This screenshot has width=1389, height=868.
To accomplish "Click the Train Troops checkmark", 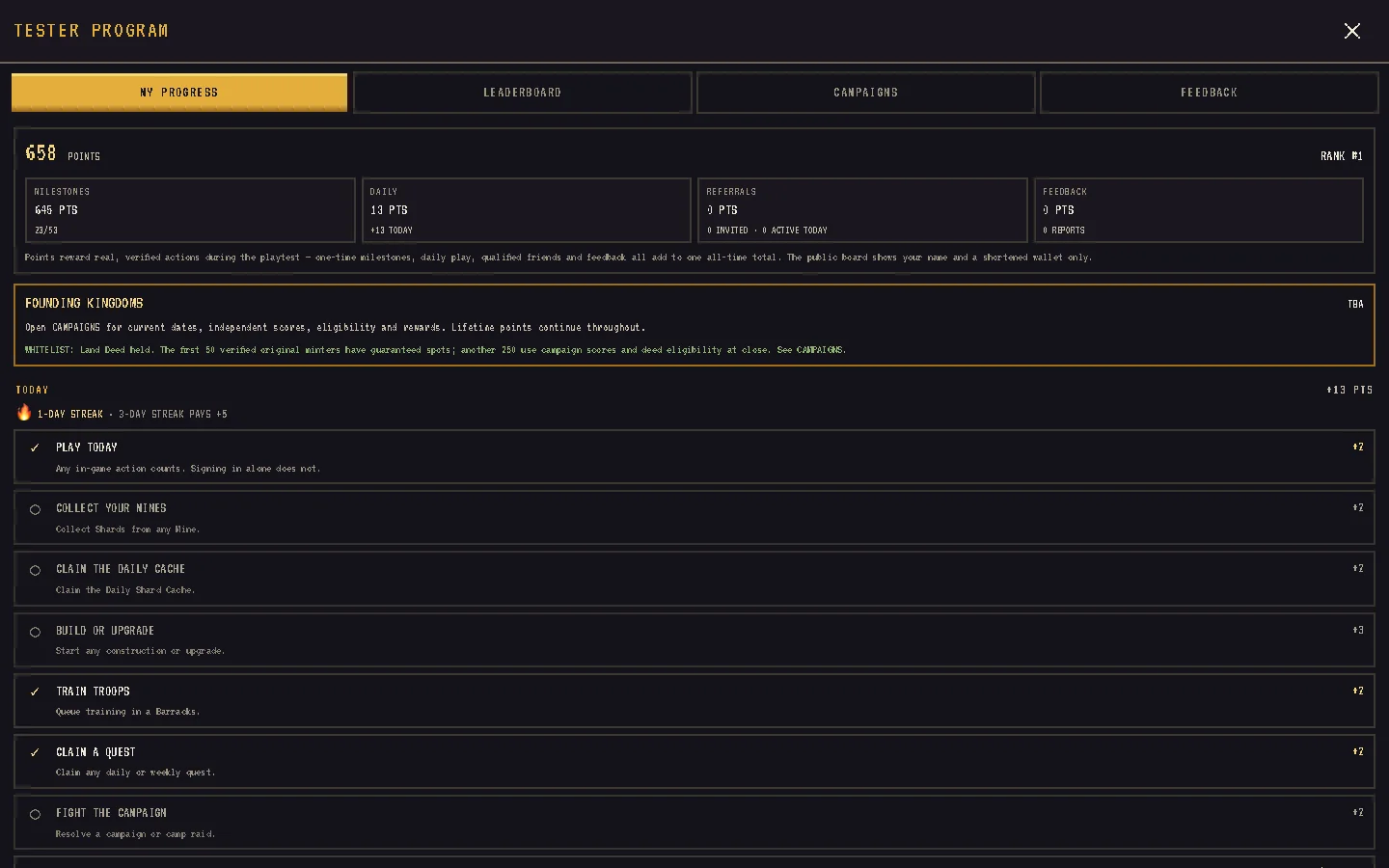I will tap(35, 692).
